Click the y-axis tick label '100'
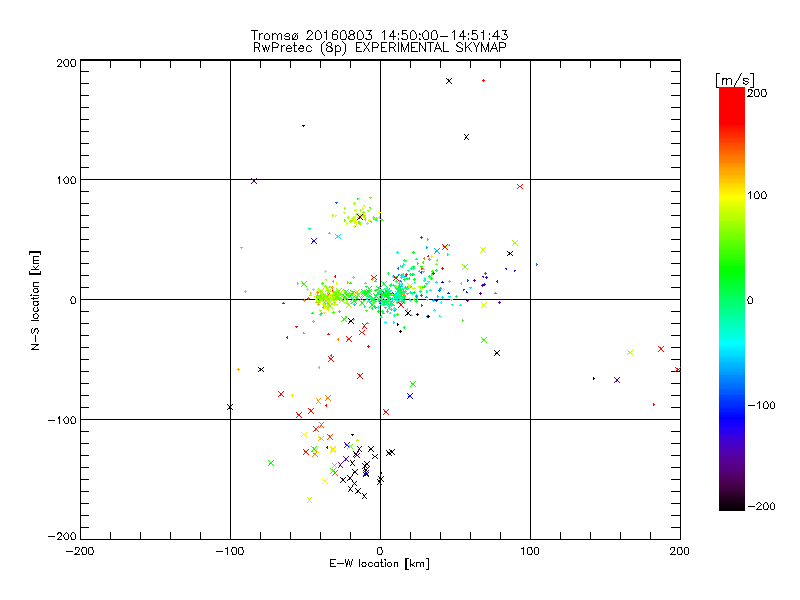This screenshot has height=600, width=800. 66,180
